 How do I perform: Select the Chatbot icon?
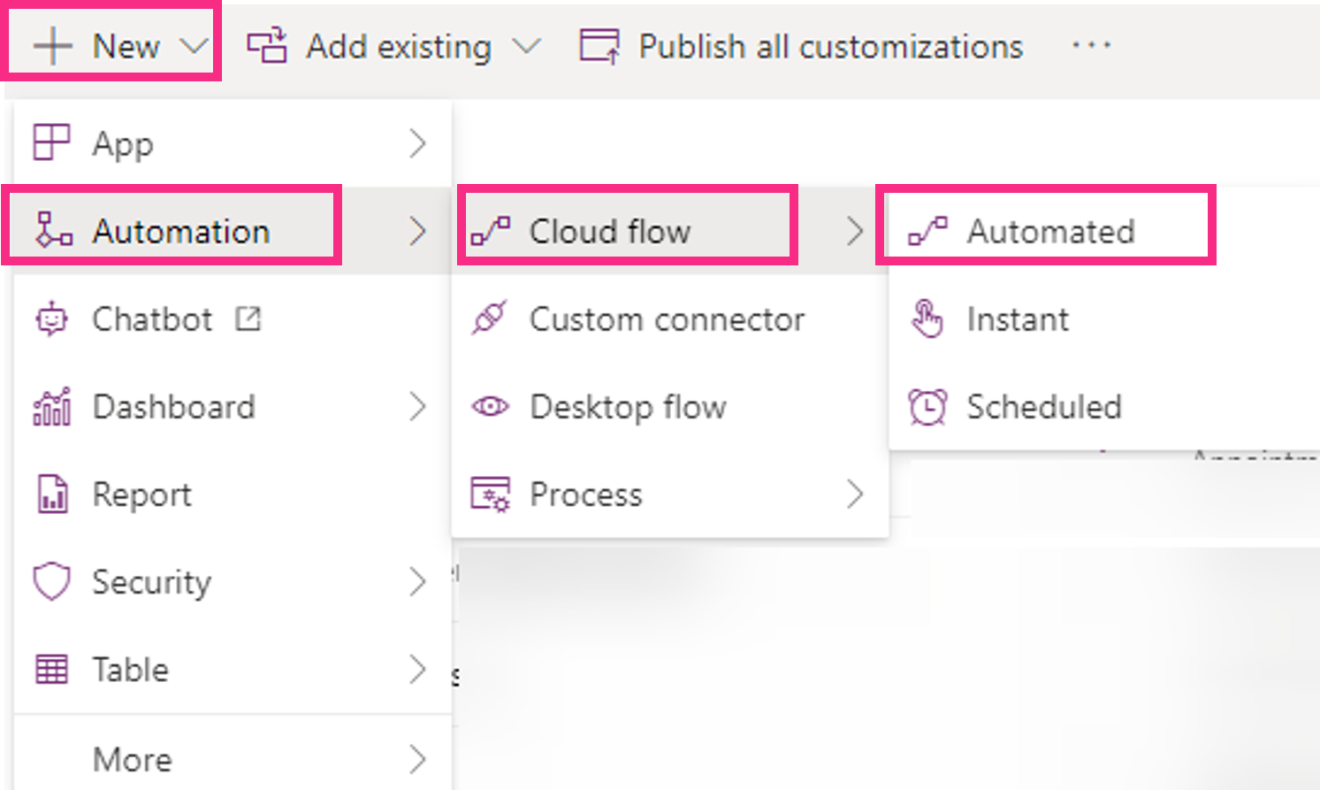tap(50, 319)
